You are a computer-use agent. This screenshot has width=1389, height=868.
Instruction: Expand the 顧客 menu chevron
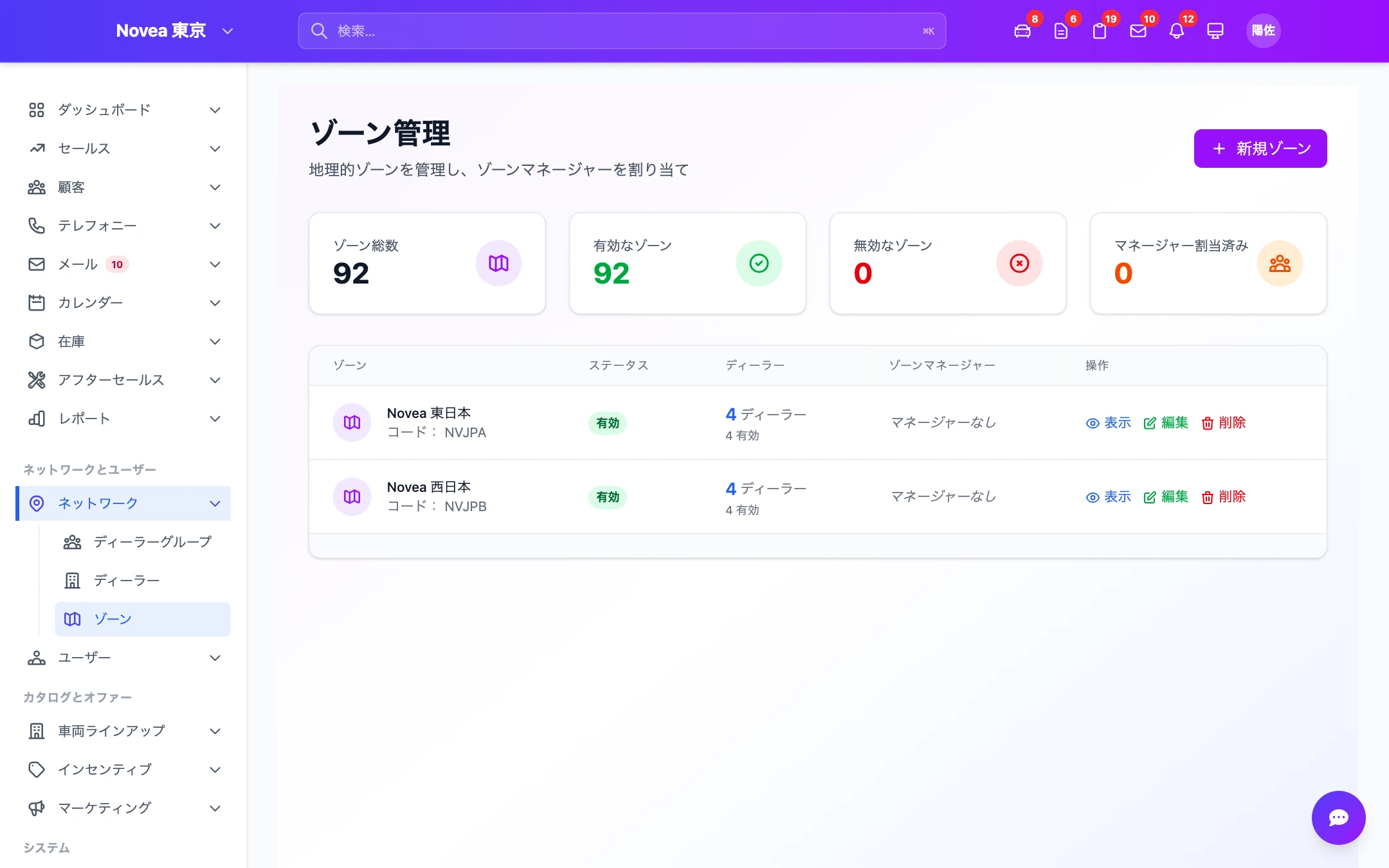[x=215, y=187]
